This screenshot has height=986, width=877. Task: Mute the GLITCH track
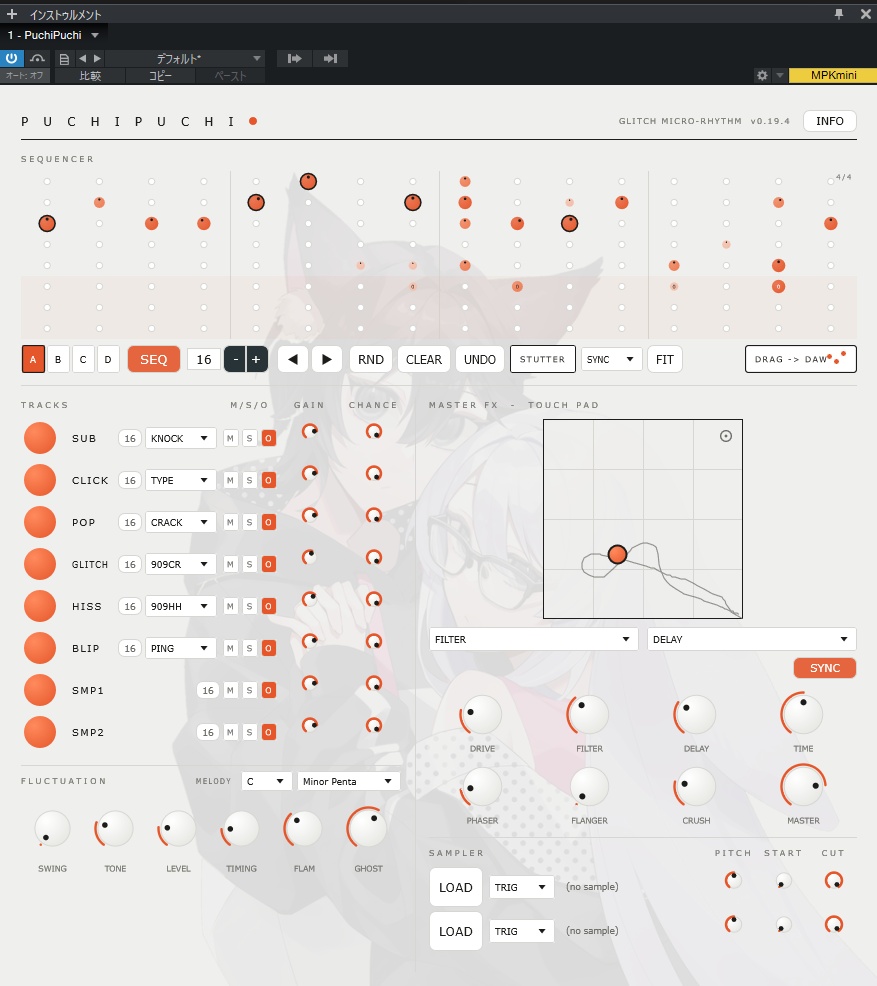click(x=231, y=564)
